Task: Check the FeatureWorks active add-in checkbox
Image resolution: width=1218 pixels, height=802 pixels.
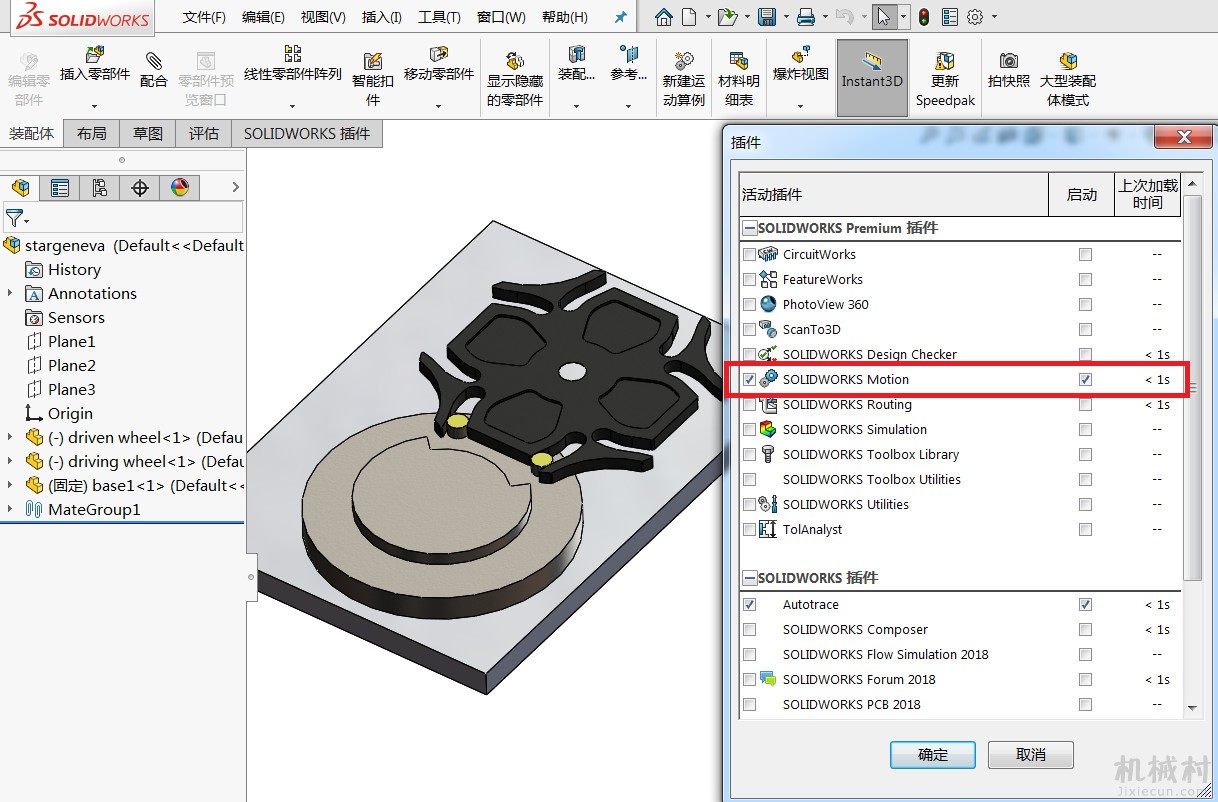Action: [749, 279]
